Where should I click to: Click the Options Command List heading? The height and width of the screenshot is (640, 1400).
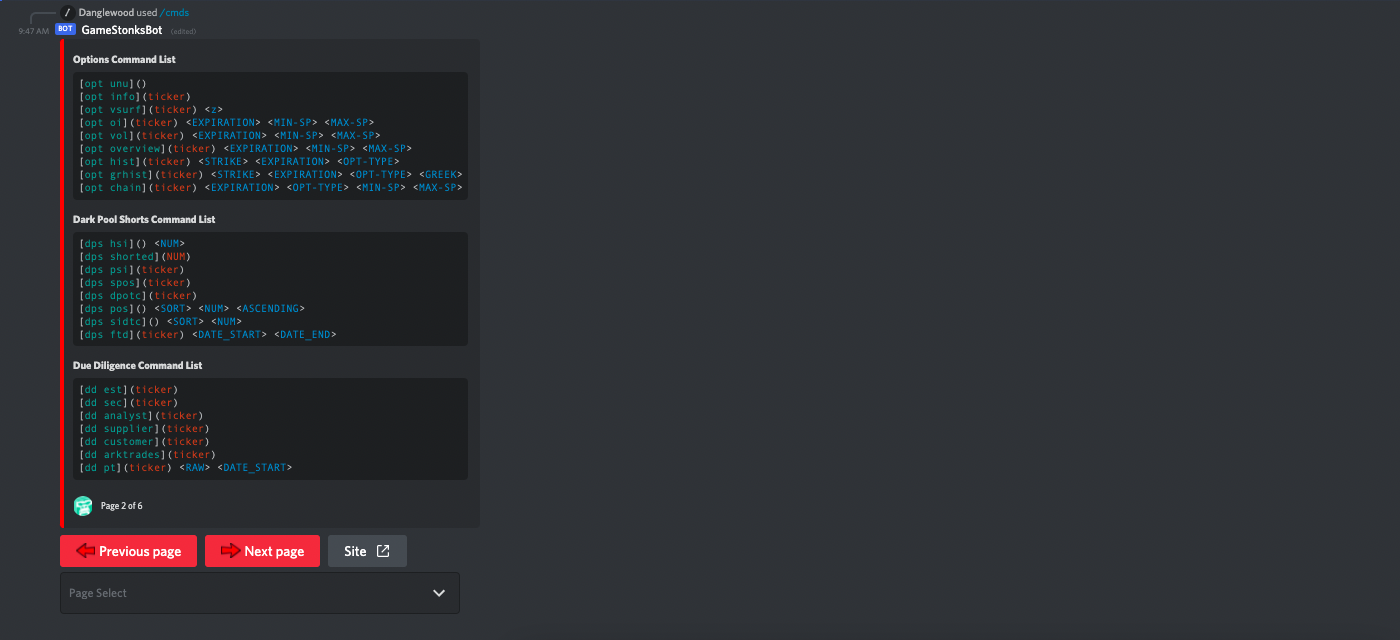pyautogui.click(x=124, y=59)
